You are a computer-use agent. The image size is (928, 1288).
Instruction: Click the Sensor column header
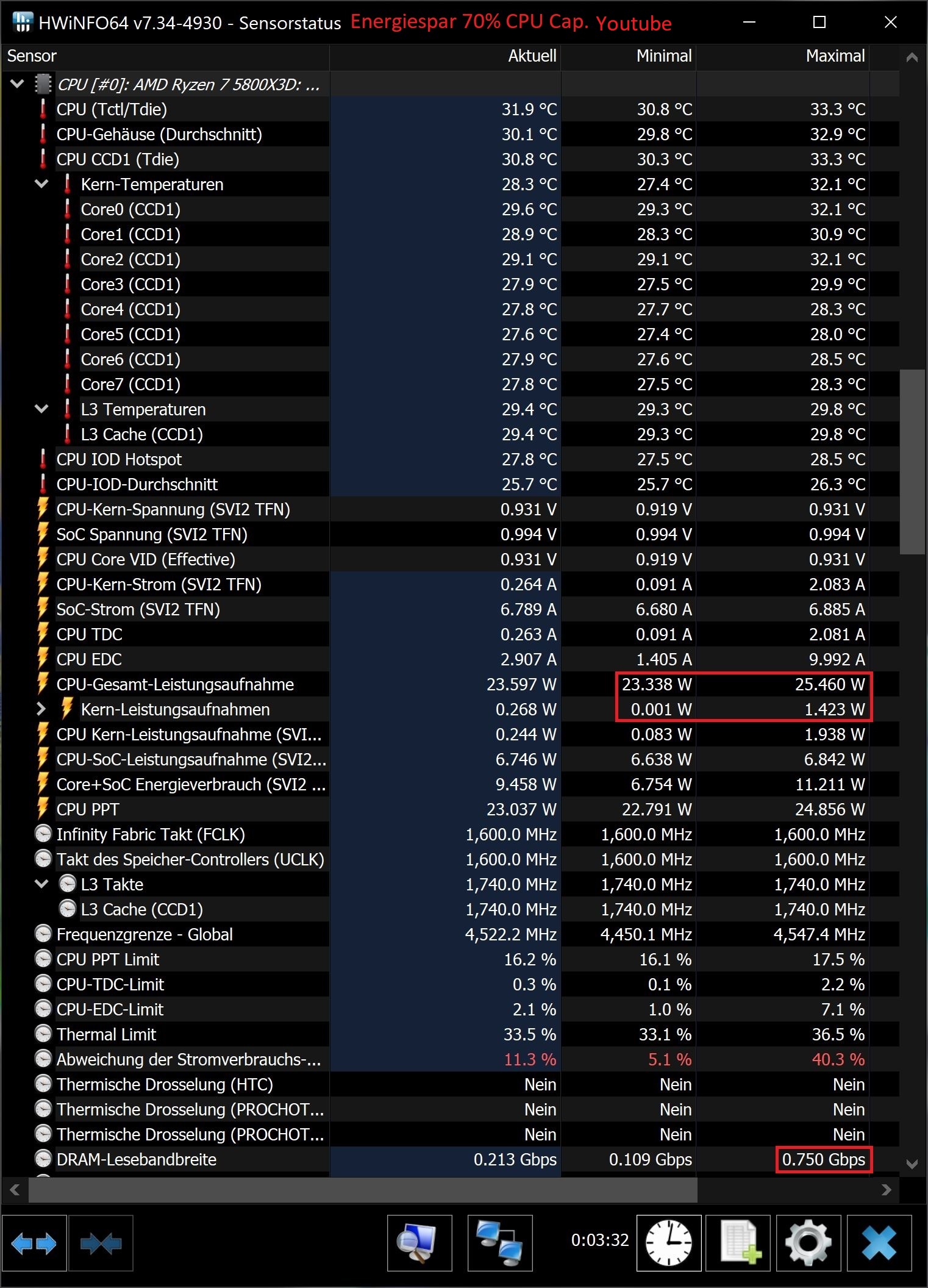pos(165,56)
